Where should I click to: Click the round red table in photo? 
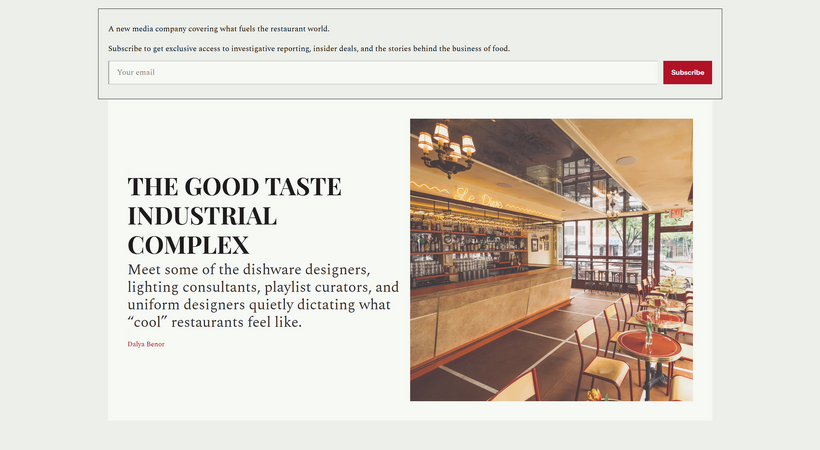click(649, 344)
